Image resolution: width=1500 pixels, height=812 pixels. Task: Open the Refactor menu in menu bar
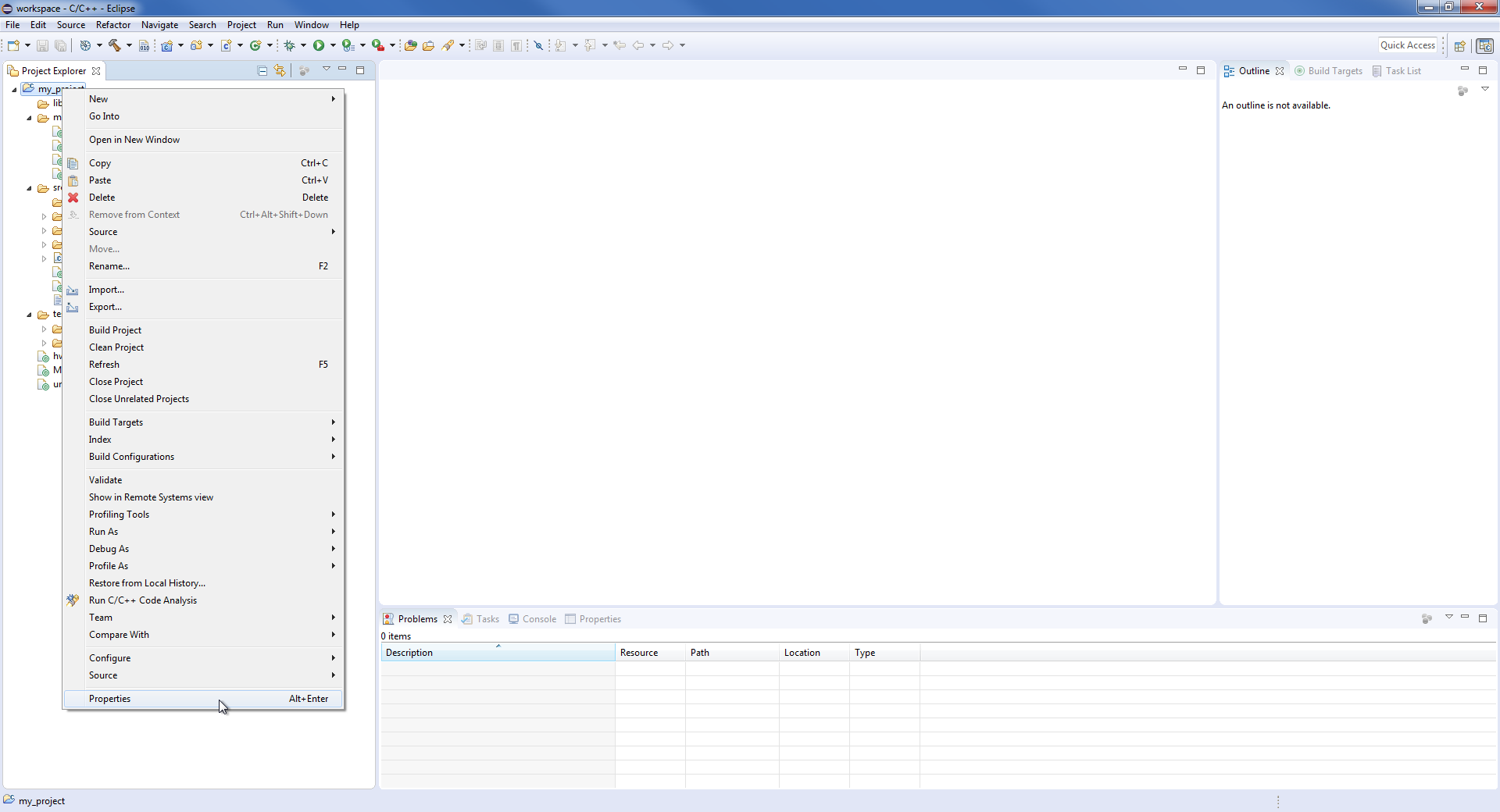coord(113,25)
